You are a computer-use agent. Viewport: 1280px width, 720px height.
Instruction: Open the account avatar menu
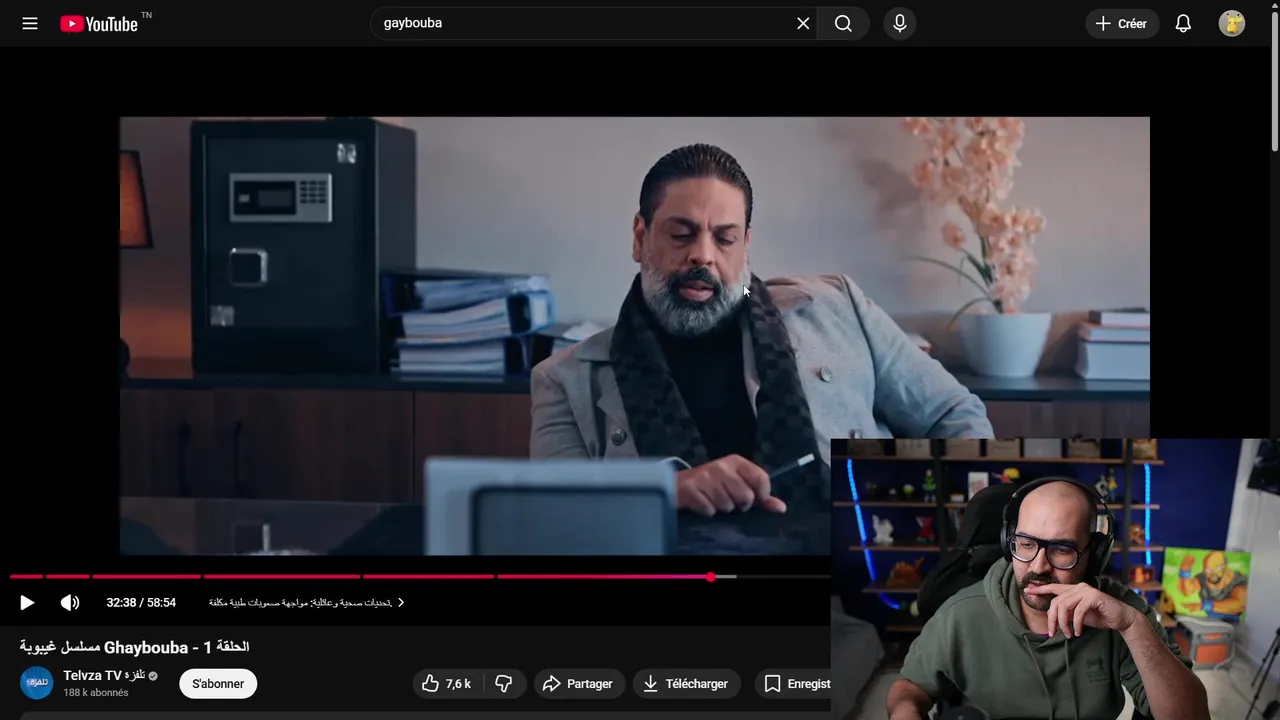(x=1231, y=23)
